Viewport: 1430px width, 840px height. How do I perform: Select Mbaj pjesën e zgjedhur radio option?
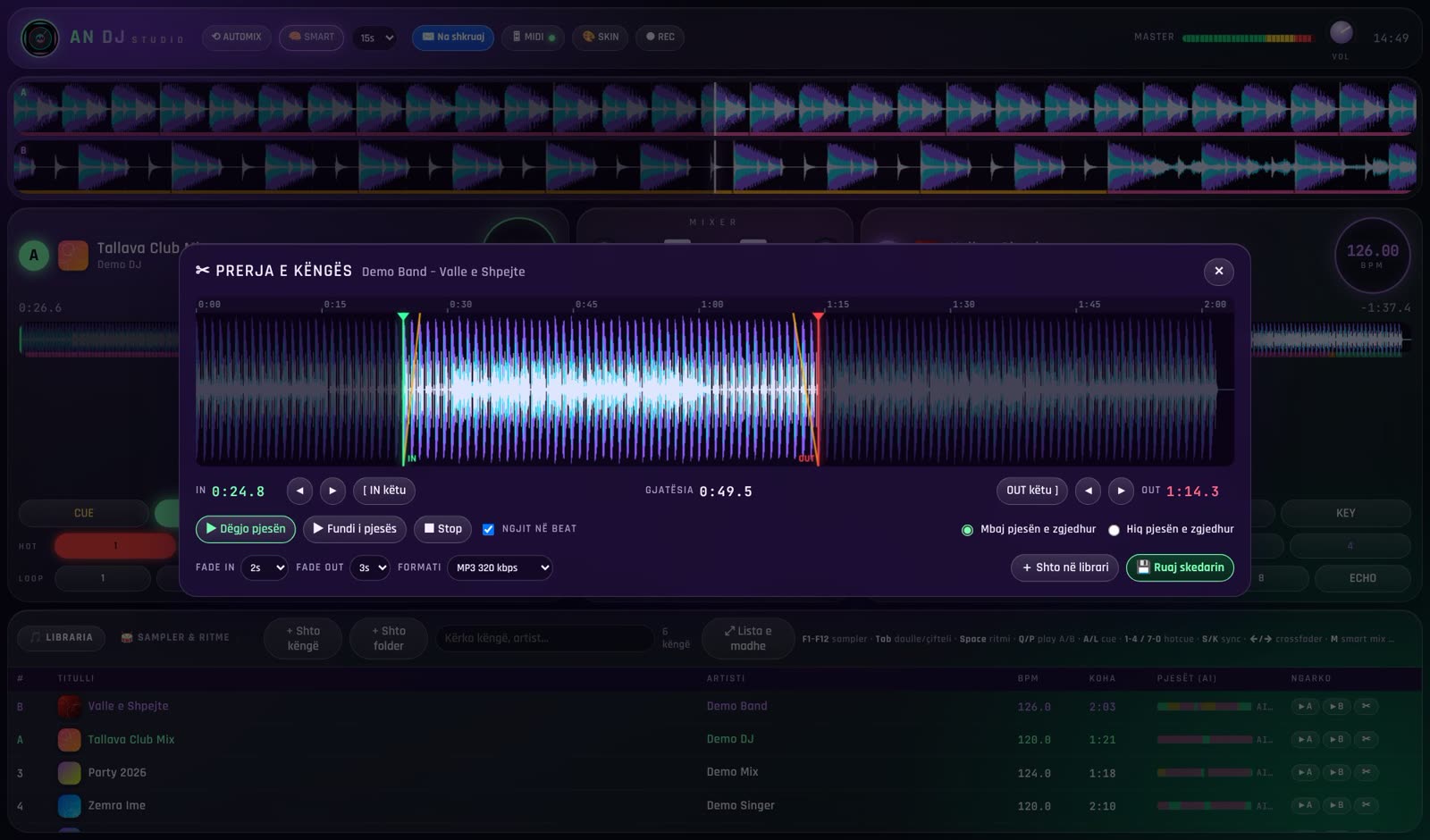pos(967,530)
